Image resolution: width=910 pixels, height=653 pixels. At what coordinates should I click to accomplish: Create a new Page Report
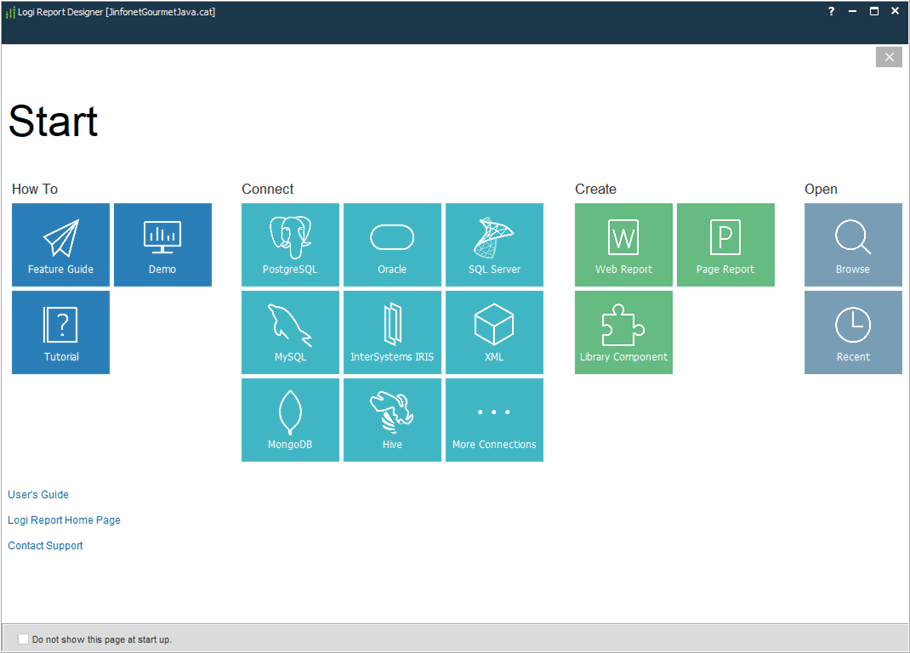click(726, 244)
